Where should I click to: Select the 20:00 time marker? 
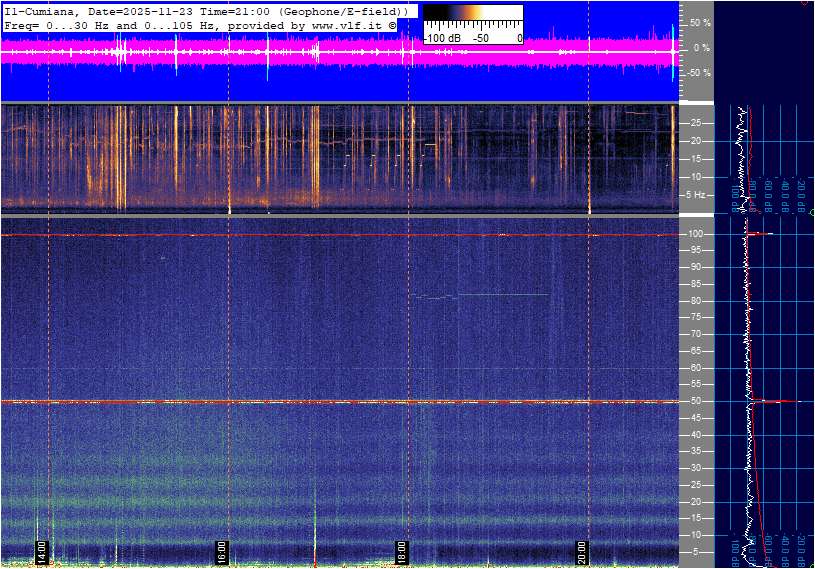(x=580, y=551)
